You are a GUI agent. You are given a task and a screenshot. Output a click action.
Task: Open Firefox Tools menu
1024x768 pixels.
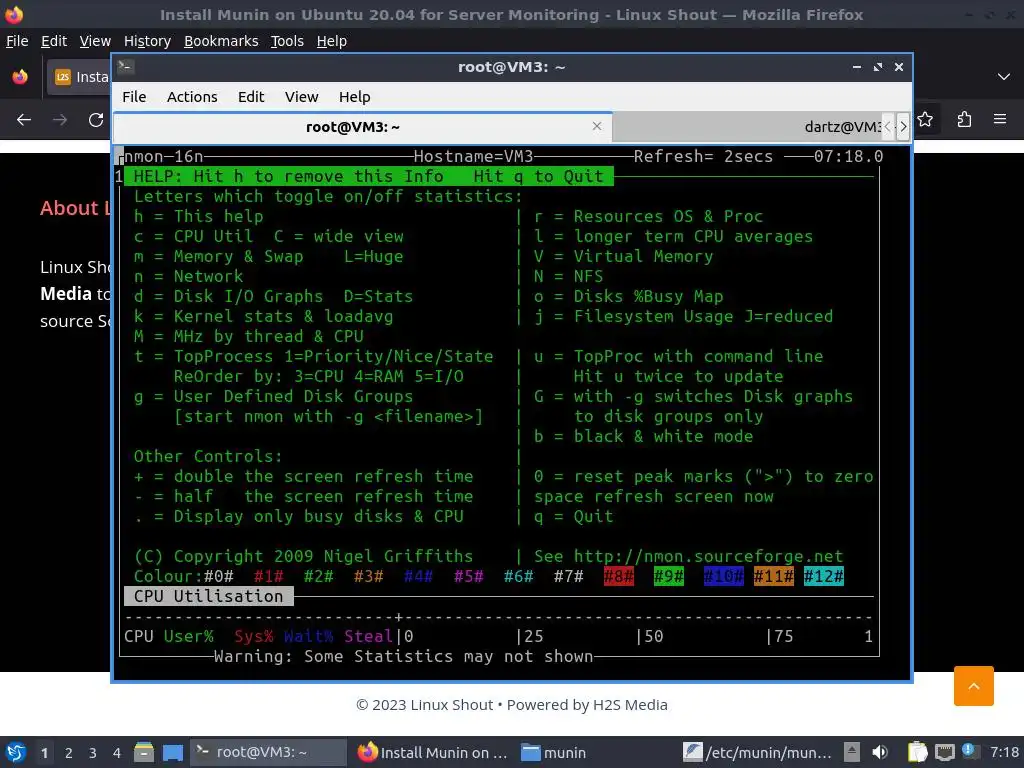(287, 41)
